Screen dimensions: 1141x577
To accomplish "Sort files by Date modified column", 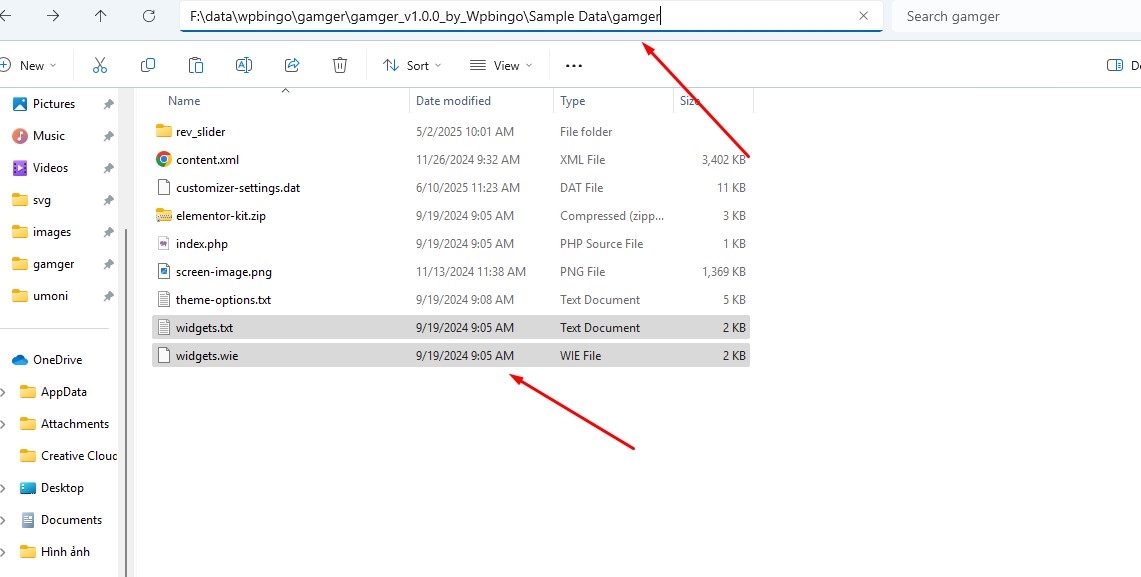I will pyautogui.click(x=453, y=101).
